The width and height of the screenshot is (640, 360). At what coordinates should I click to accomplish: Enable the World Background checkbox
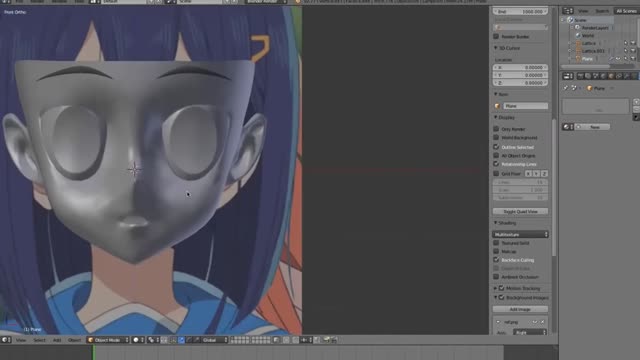pos(496,138)
